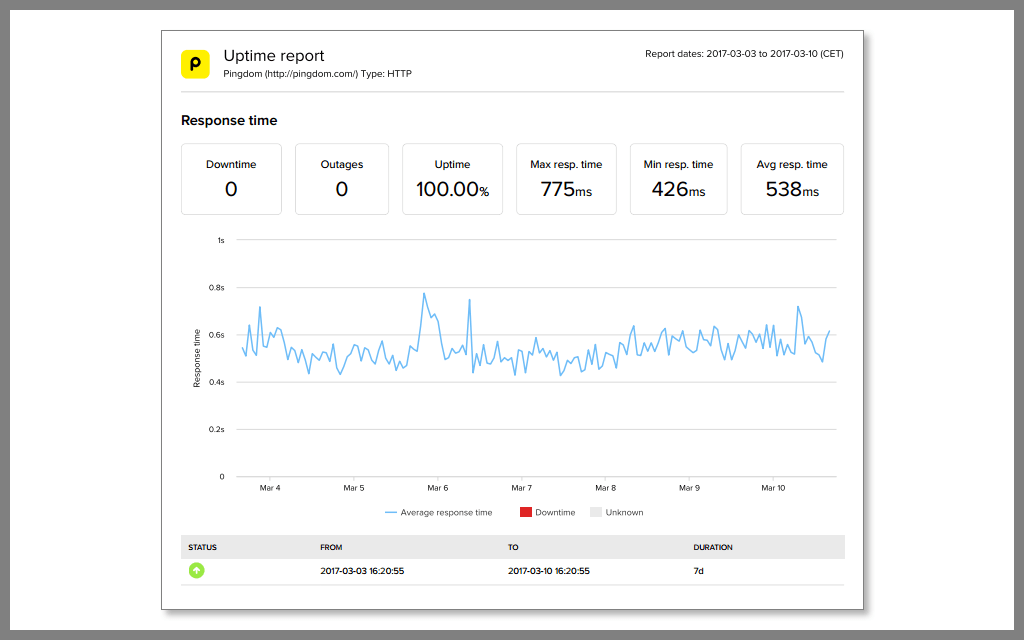Click the Mar 9 axis date marker

pyautogui.click(x=689, y=488)
